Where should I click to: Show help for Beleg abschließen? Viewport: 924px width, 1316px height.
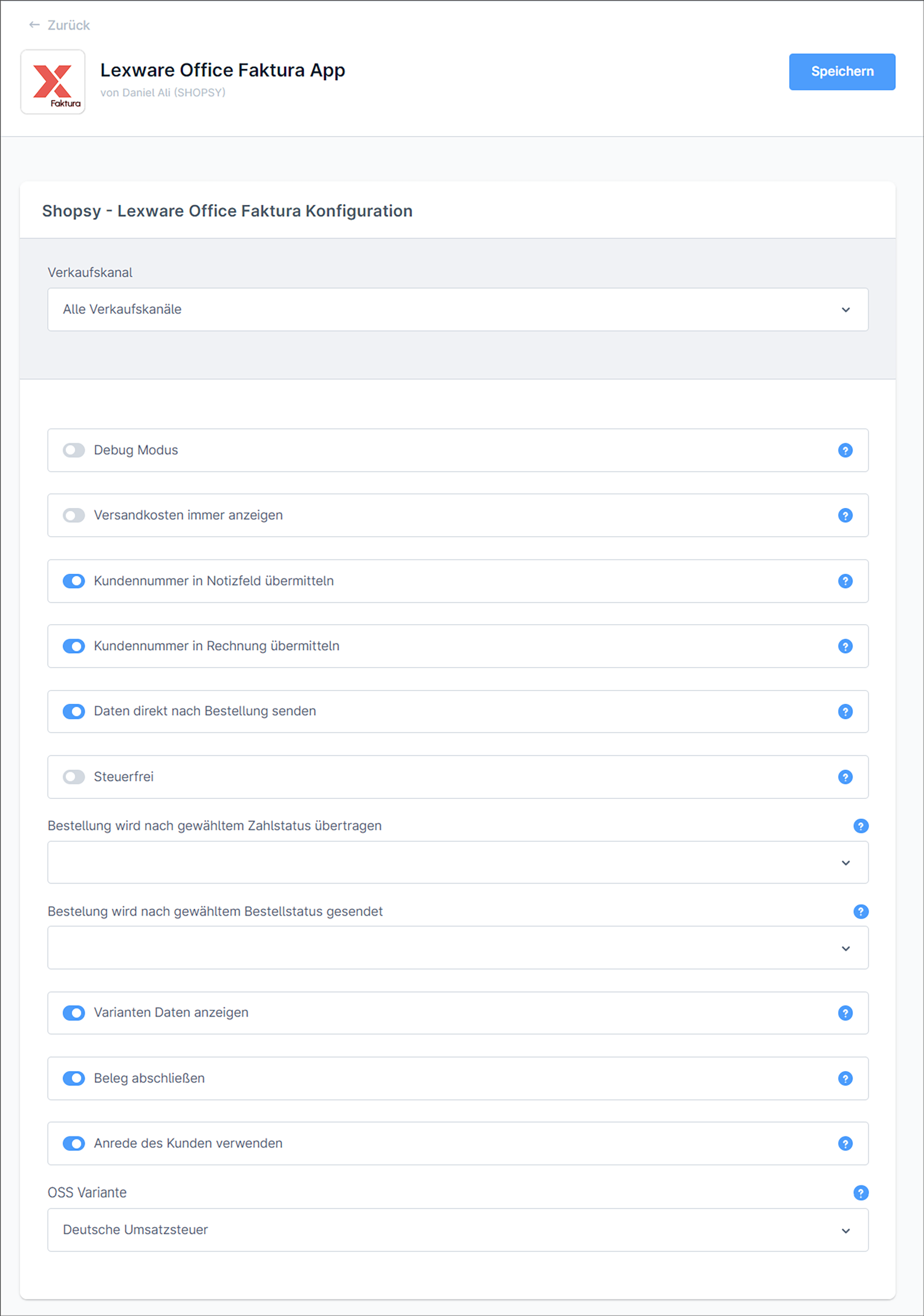(x=845, y=1078)
